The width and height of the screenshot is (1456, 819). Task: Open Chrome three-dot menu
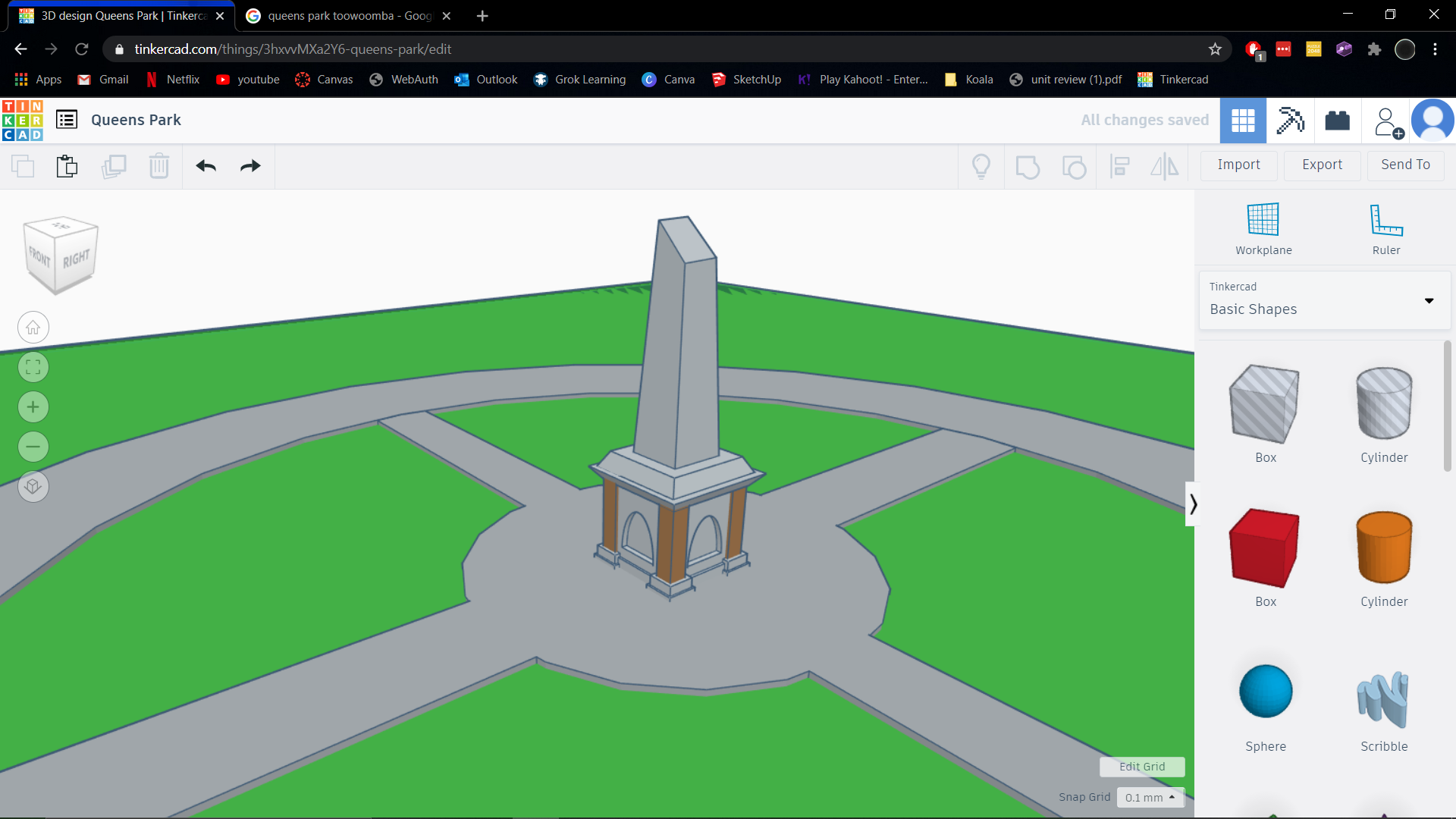click(x=1435, y=49)
